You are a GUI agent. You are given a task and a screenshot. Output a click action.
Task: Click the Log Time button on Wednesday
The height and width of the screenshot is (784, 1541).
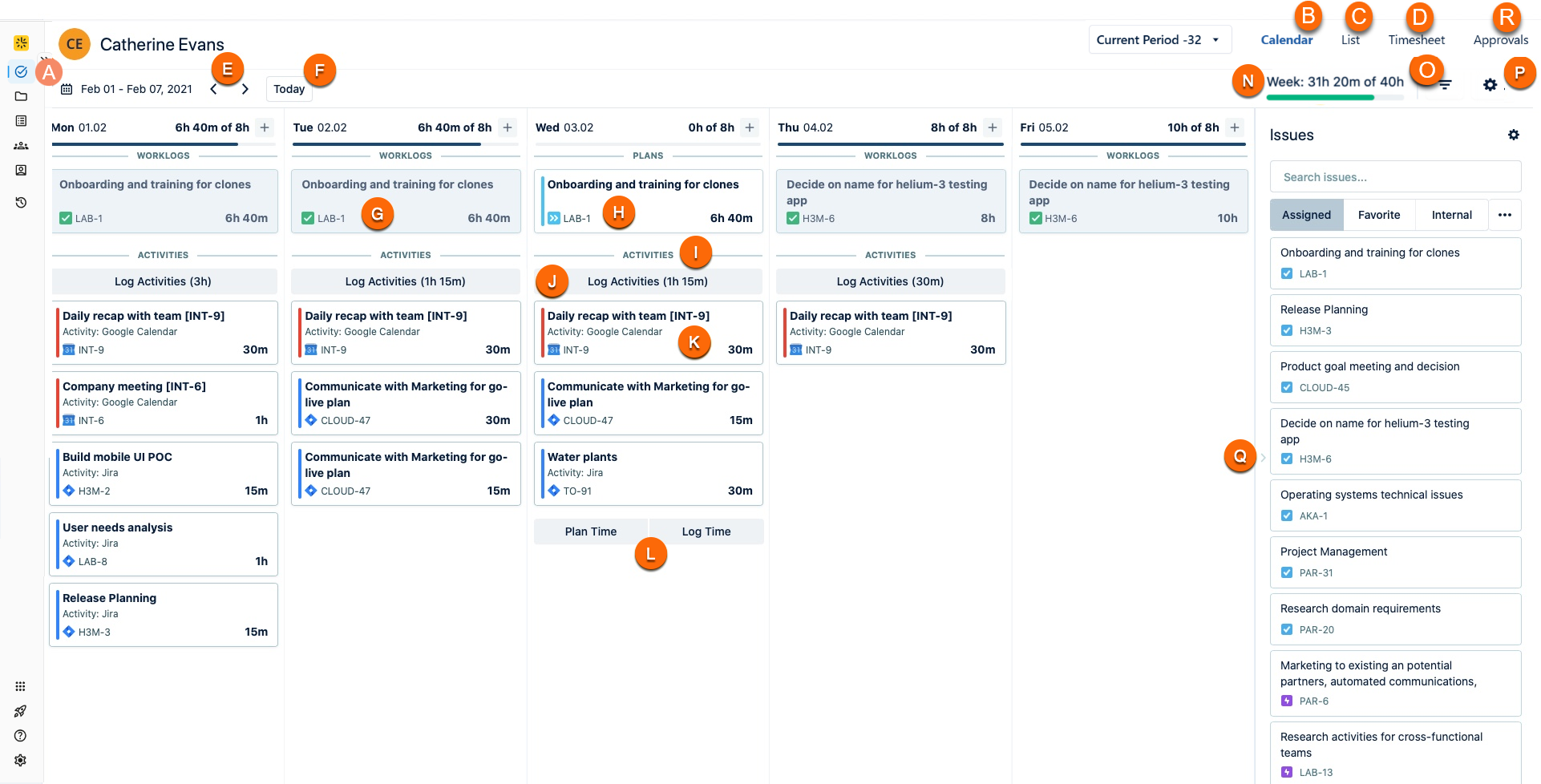(706, 531)
